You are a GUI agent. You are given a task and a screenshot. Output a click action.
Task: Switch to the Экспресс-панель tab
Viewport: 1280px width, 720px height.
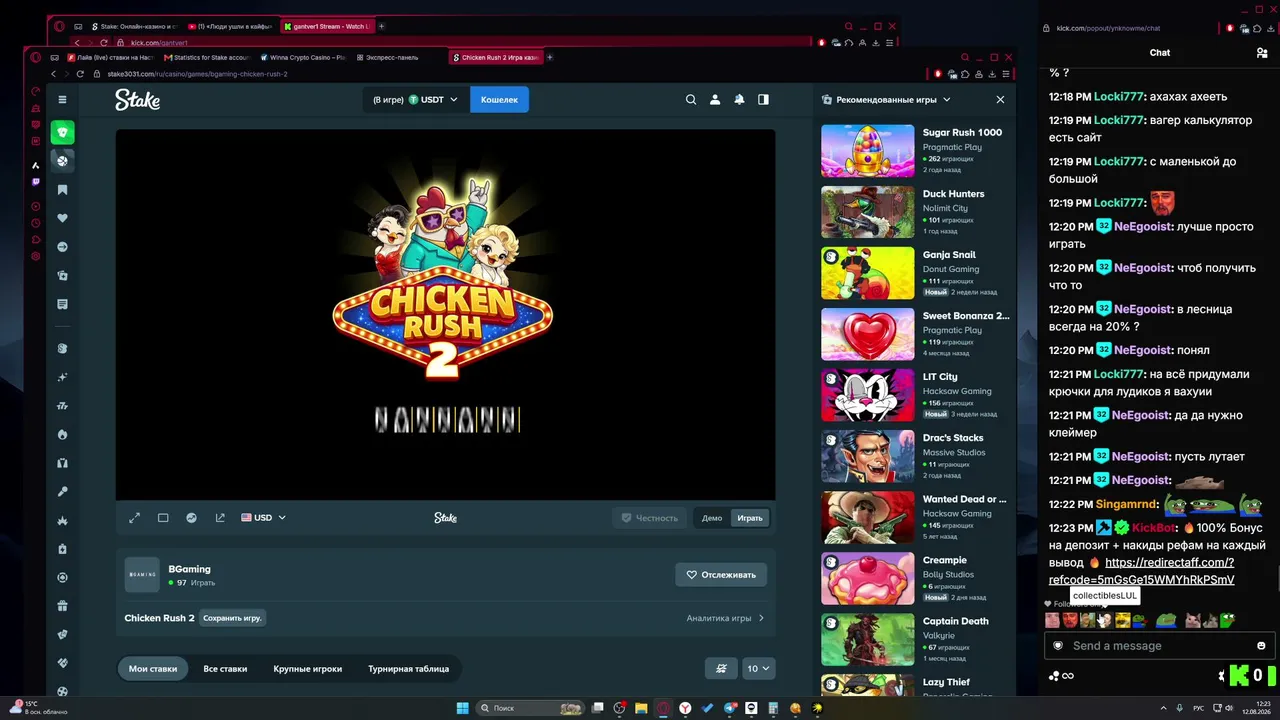coord(392,57)
